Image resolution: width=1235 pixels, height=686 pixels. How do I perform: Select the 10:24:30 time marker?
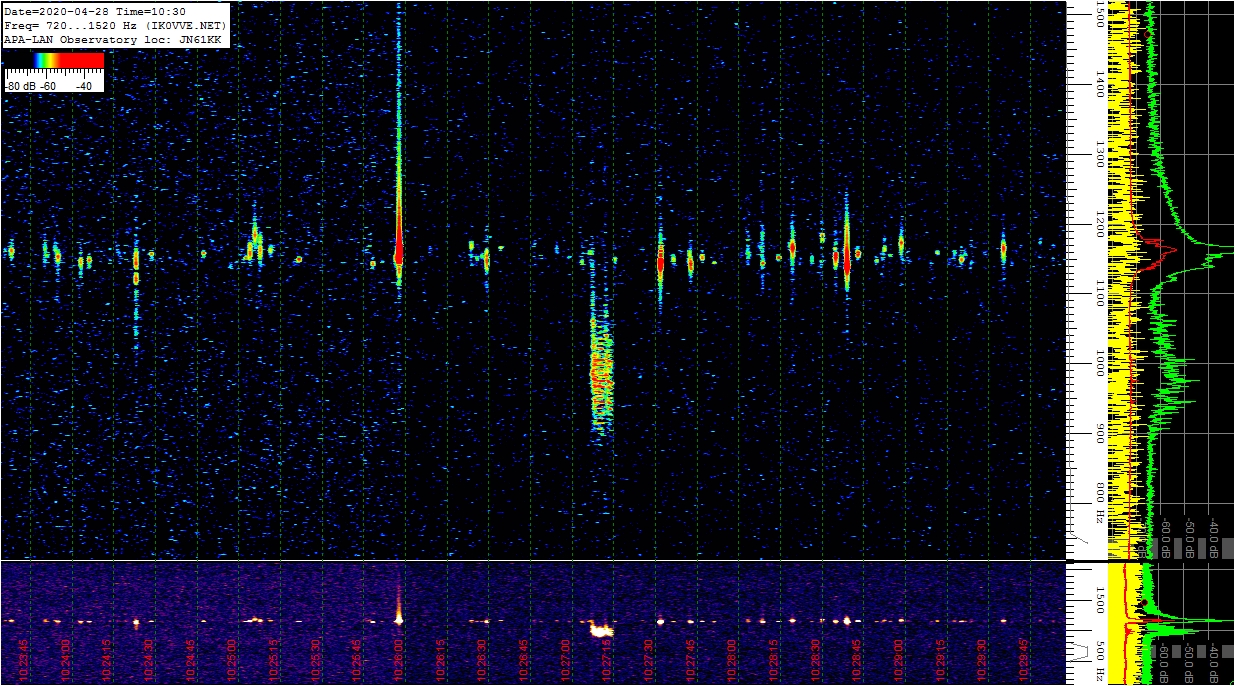tap(149, 660)
